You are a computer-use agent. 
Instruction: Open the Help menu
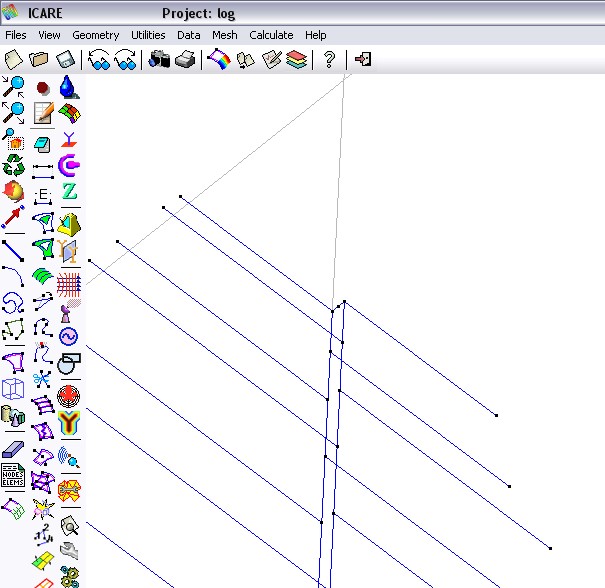pos(316,35)
